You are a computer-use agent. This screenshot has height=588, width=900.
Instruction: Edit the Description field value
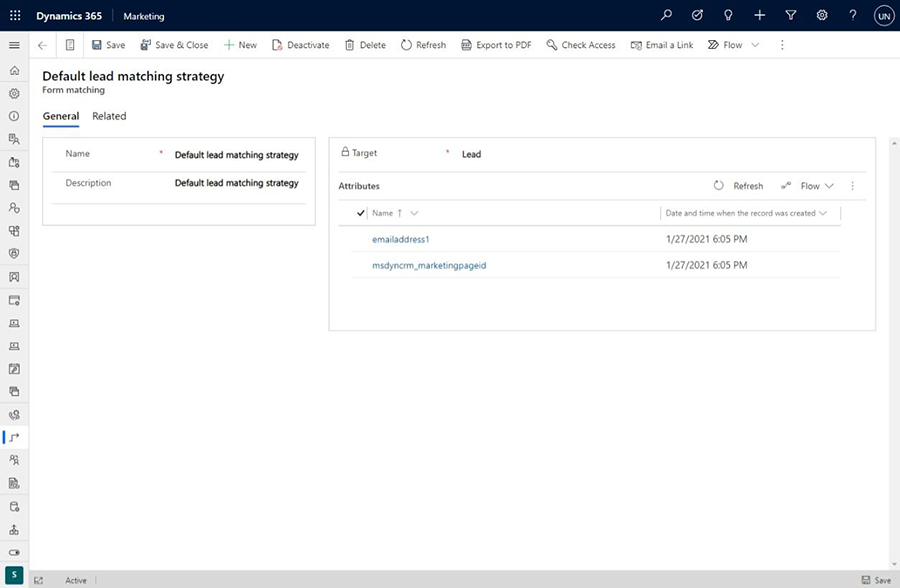(x=236, y=183)
